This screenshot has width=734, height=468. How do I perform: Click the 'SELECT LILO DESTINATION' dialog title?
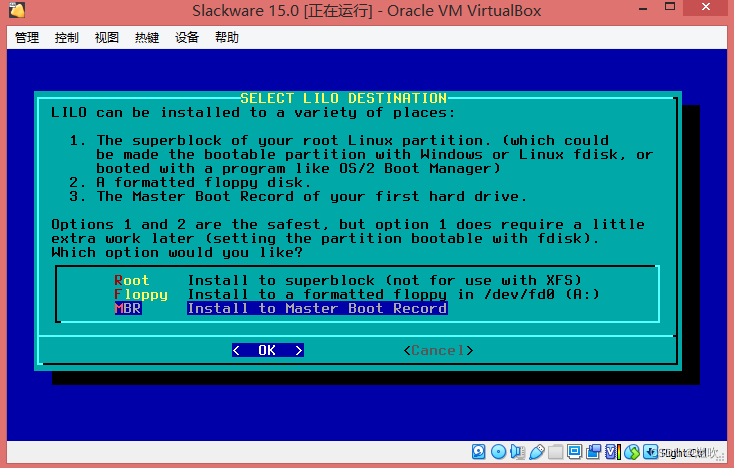point(344,98)
